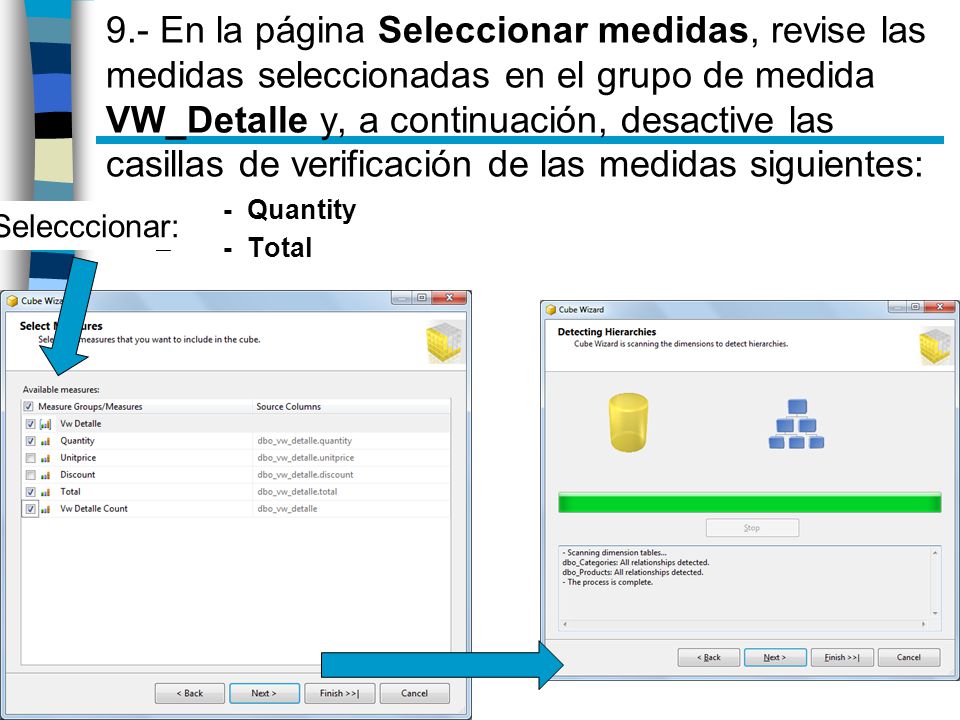Click the 'Scanning dimension tables...' log line

tap(614, 553)
